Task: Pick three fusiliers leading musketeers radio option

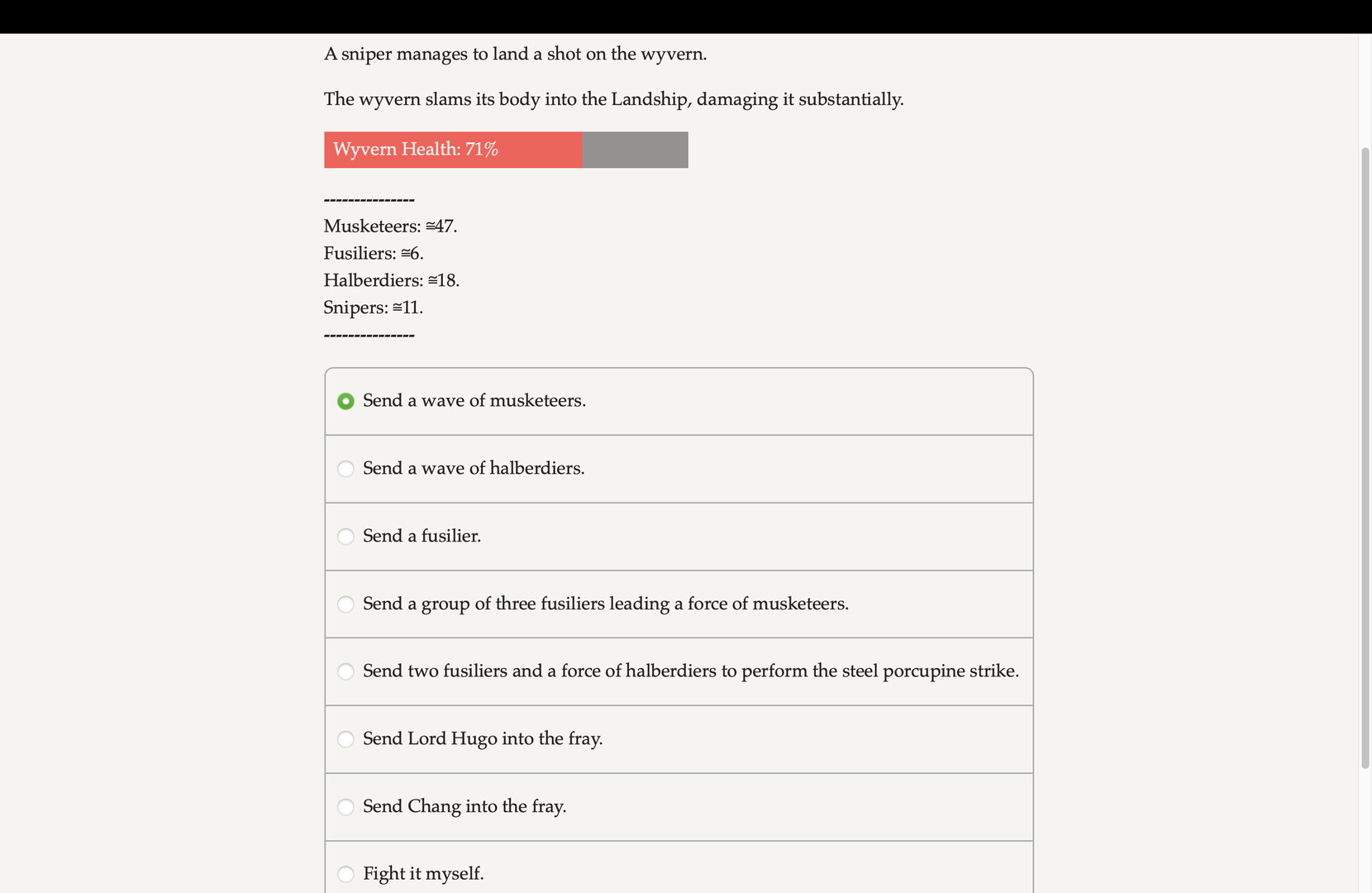Action: pos(345,604)
